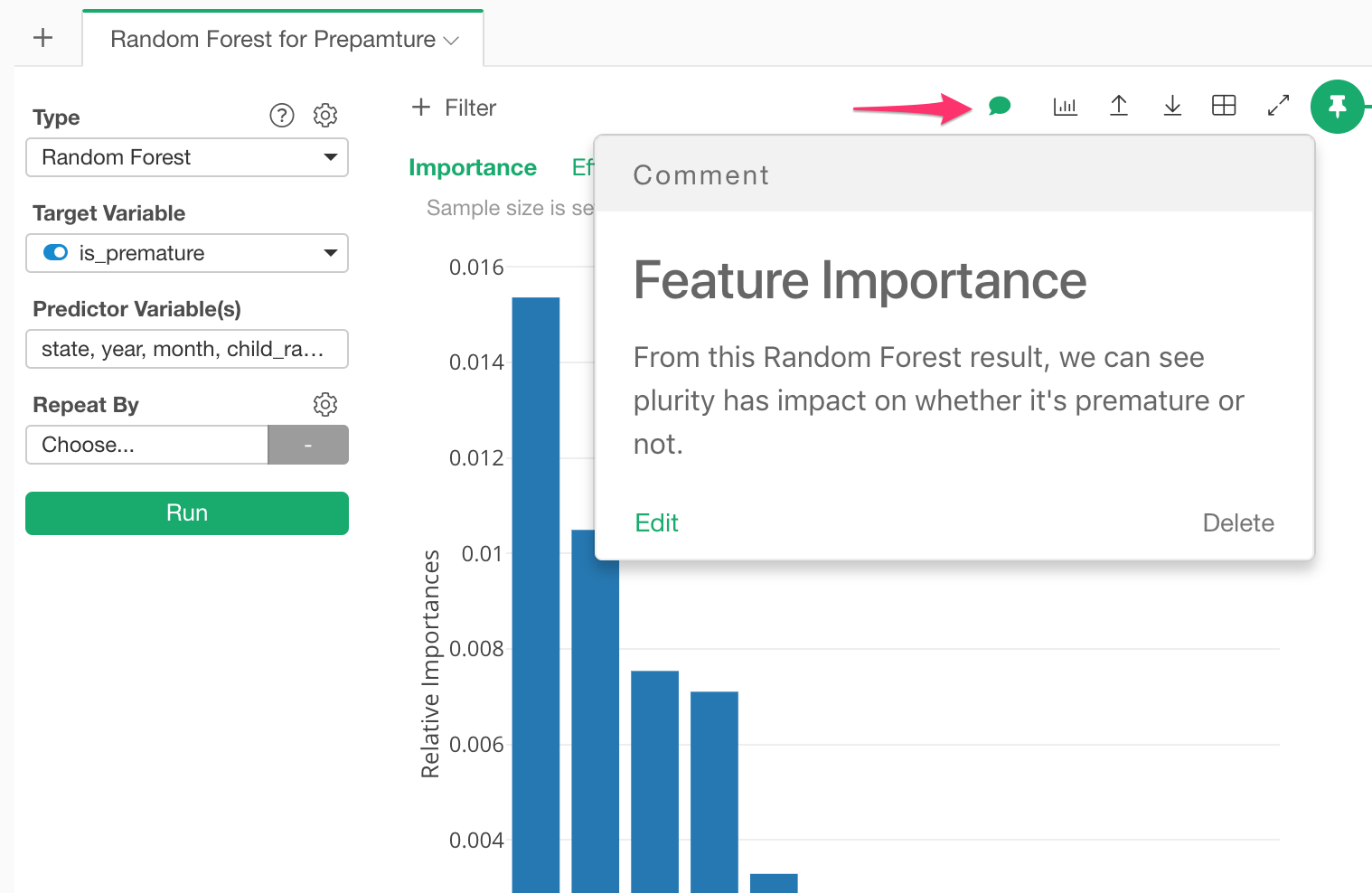This screenshot has width=1372, height=893.
Task: Click the download icon on the toolbar
Action: [x=1172, y=106]
